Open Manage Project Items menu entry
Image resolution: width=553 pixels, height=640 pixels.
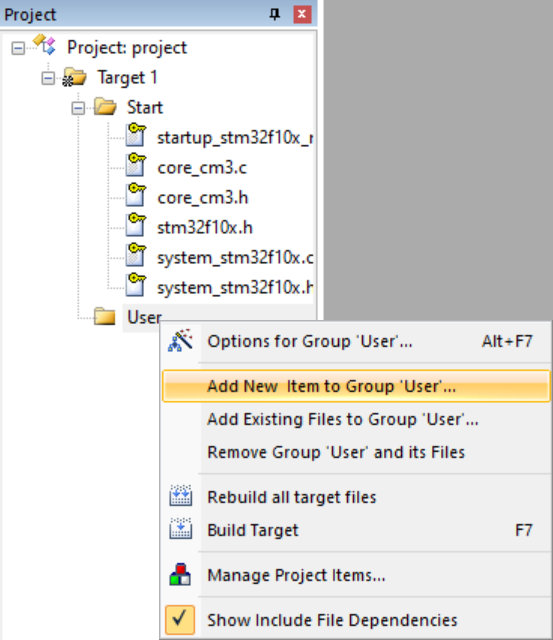point(355,575)
